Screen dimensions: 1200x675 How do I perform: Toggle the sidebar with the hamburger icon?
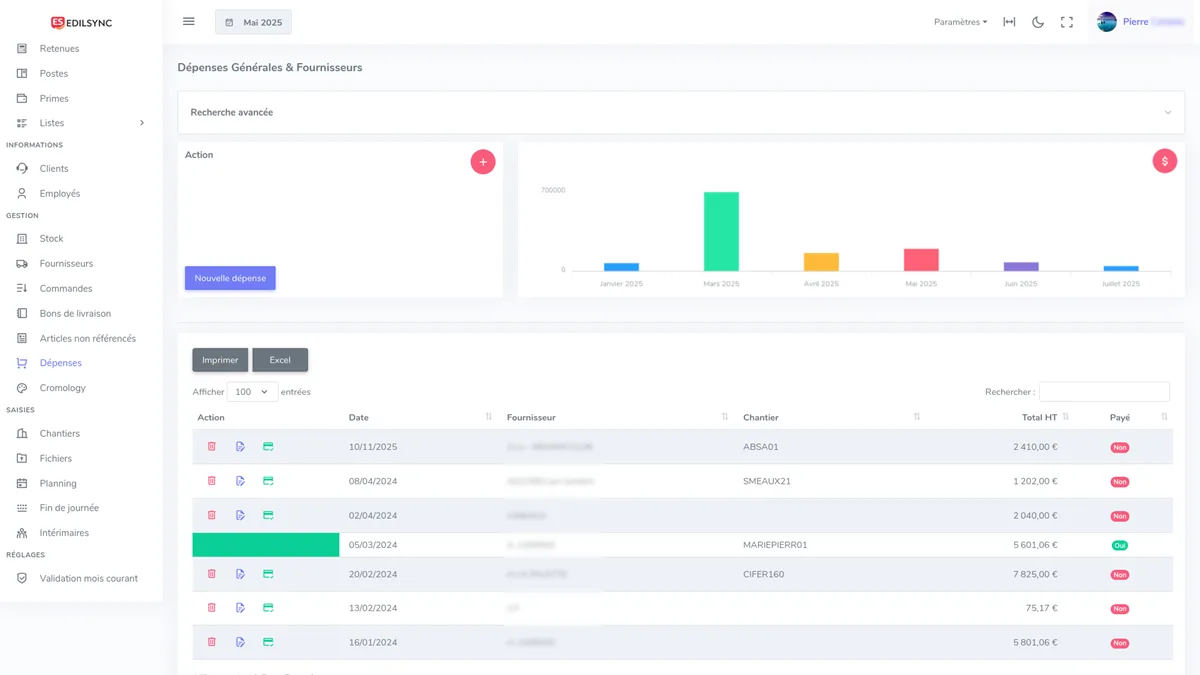[188, 21]
